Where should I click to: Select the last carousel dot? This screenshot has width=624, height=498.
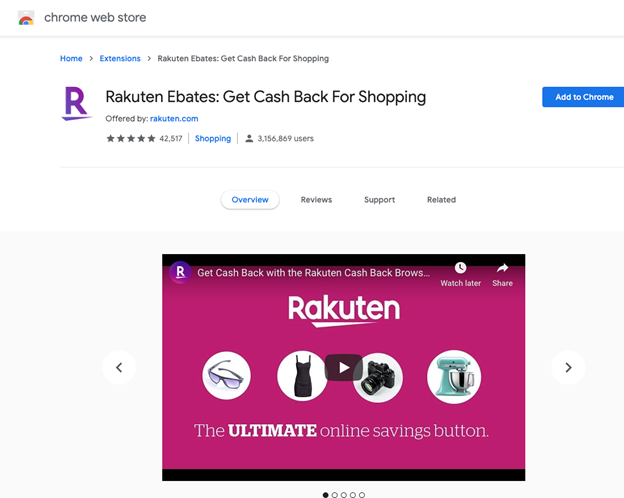(x=362, y=495)
